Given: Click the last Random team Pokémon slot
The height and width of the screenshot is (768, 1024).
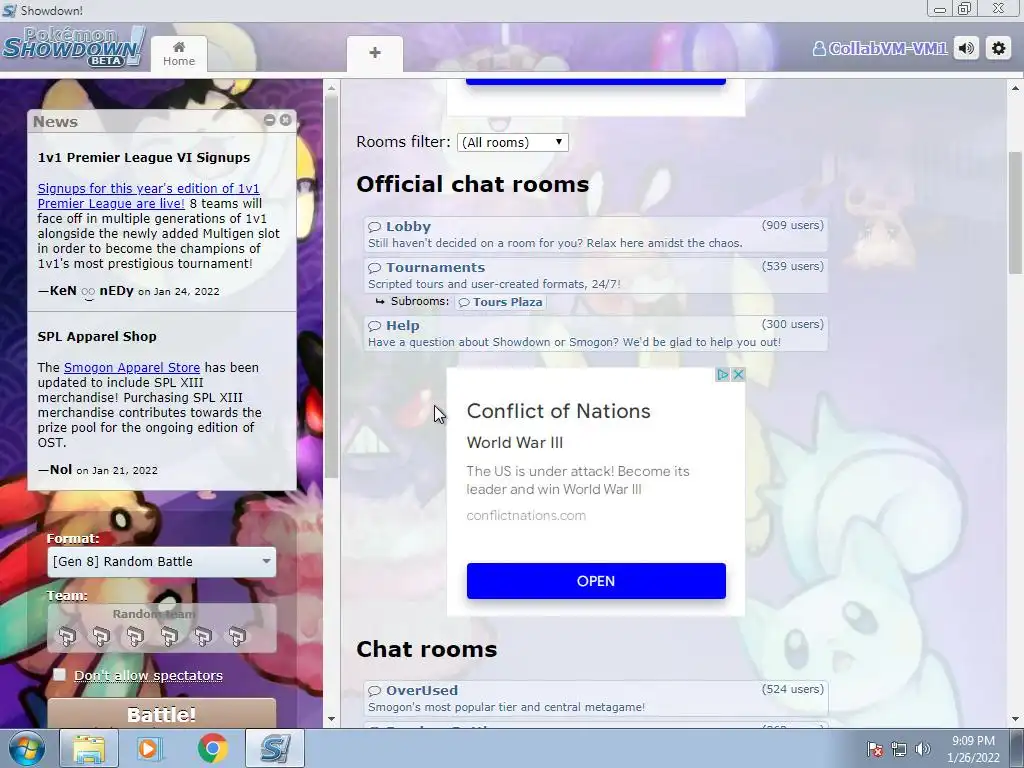Looking at the screenshot, I should 237,636.
